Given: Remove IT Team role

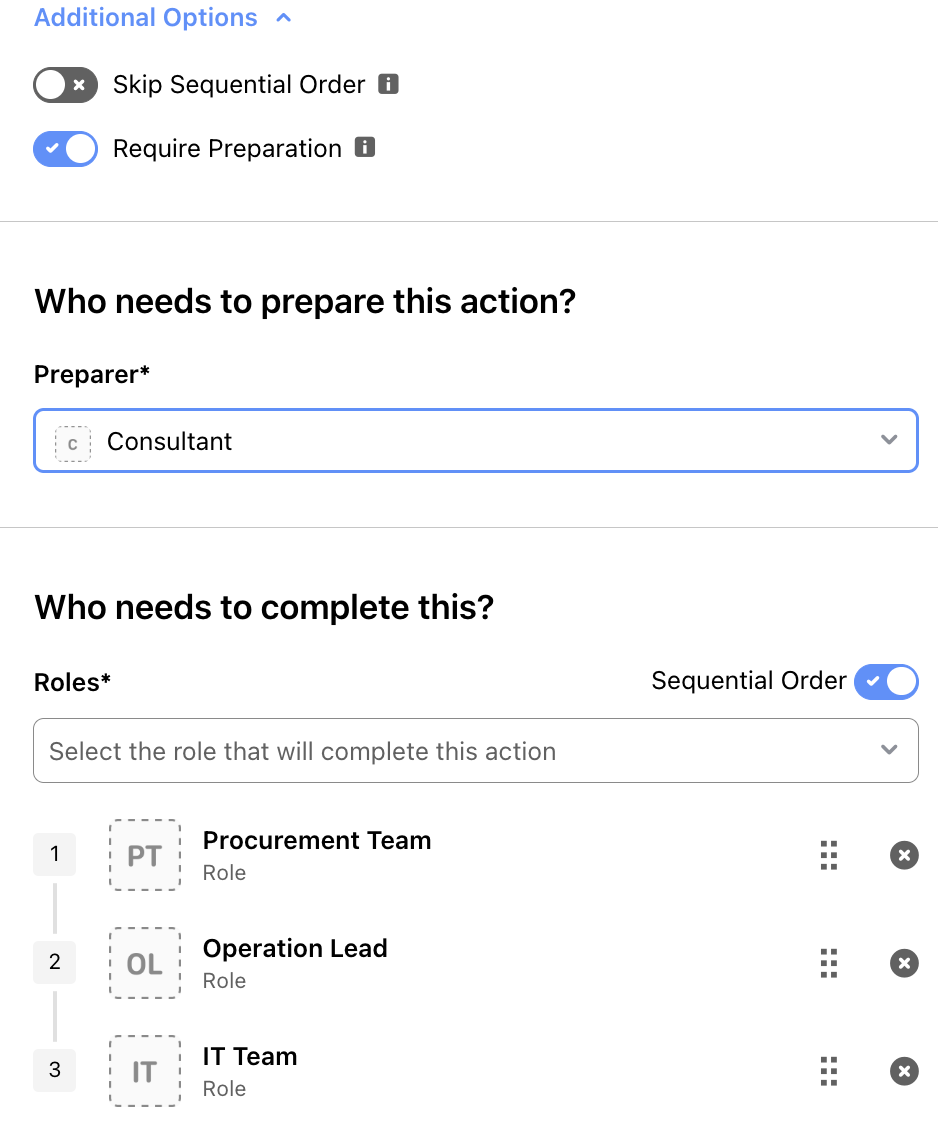Looking at the screenshot, I should 904,1071.
